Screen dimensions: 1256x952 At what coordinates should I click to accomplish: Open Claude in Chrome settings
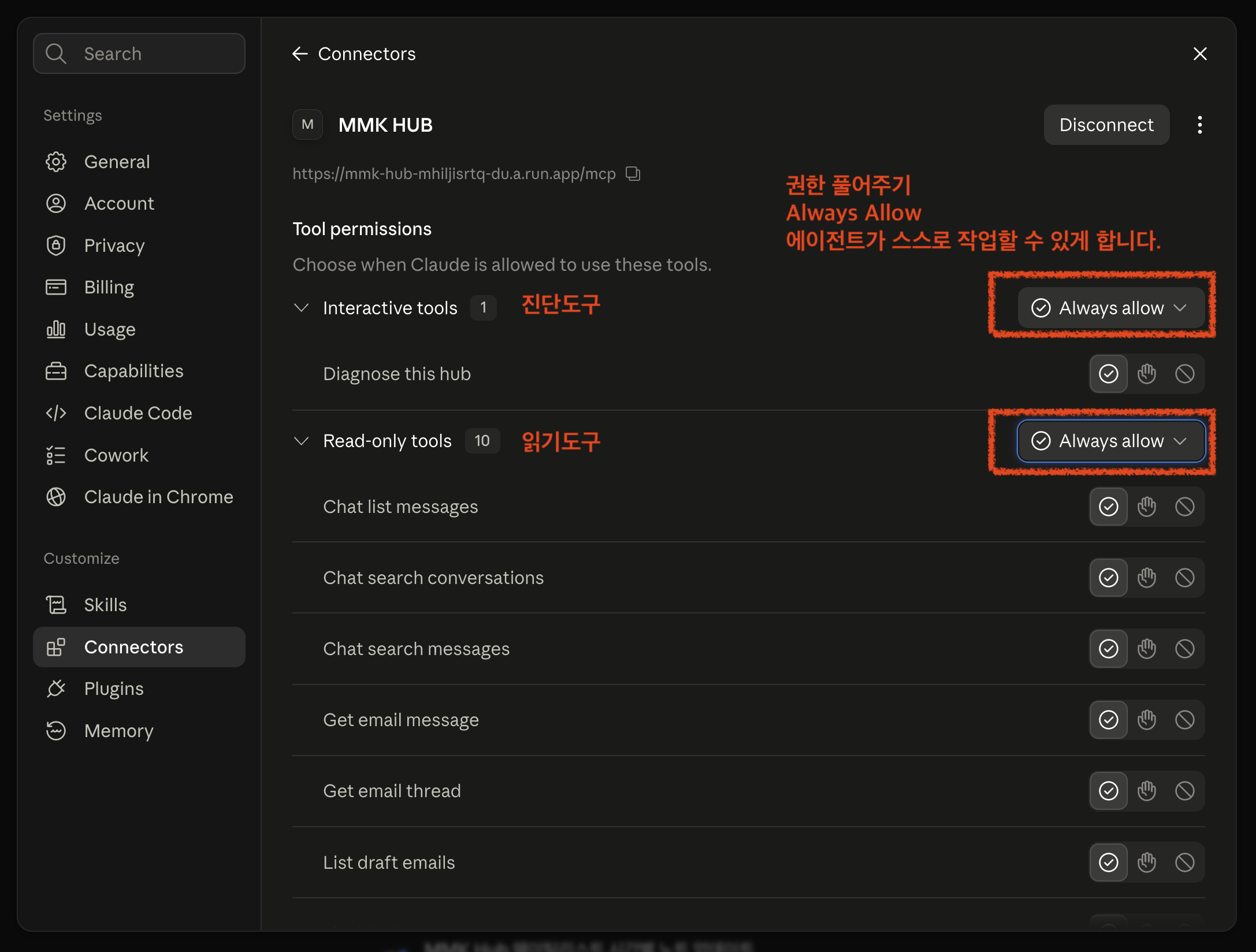(x=139, y=497)
